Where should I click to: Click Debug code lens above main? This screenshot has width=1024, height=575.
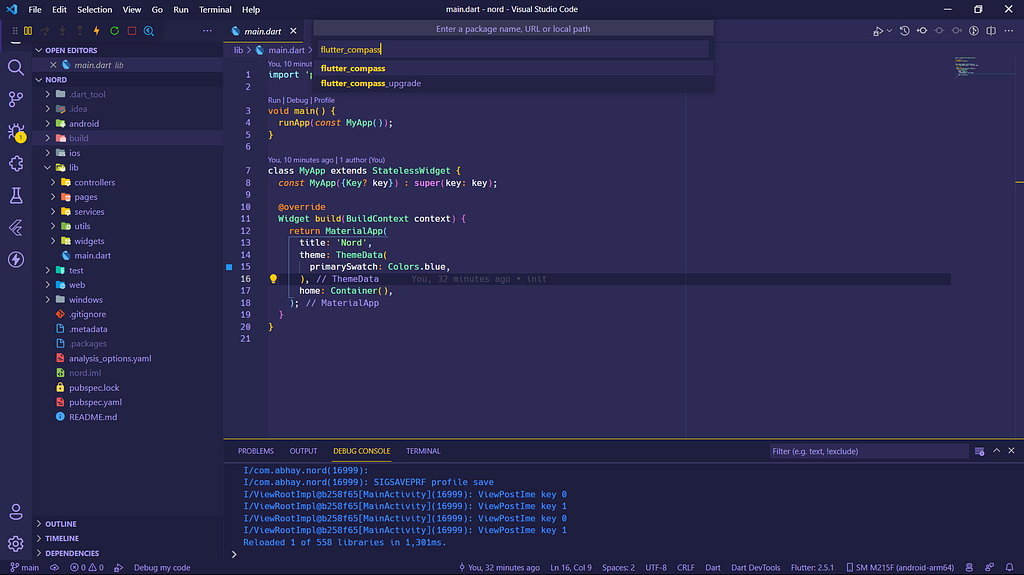point(297,100)
